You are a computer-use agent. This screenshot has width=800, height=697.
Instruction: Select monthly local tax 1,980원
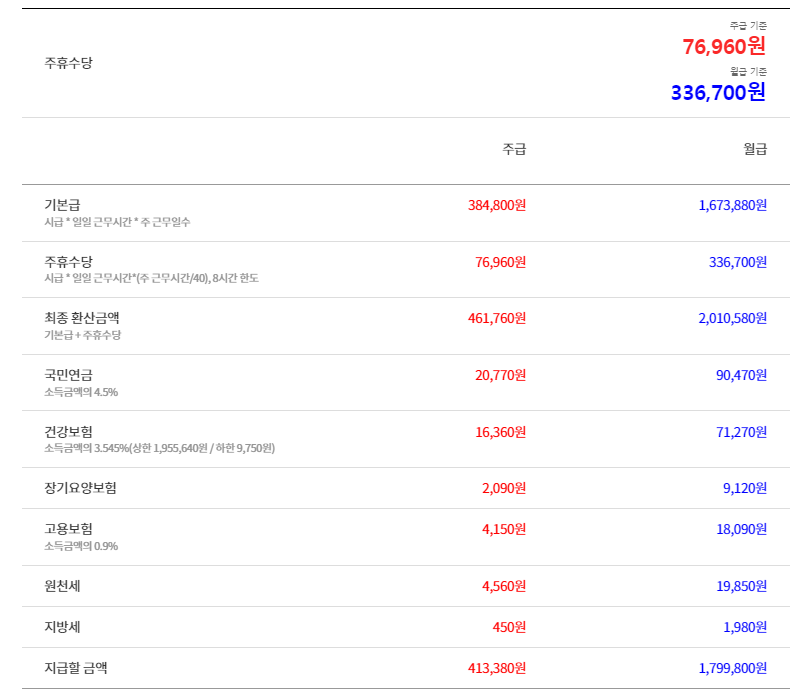(745, 627)
